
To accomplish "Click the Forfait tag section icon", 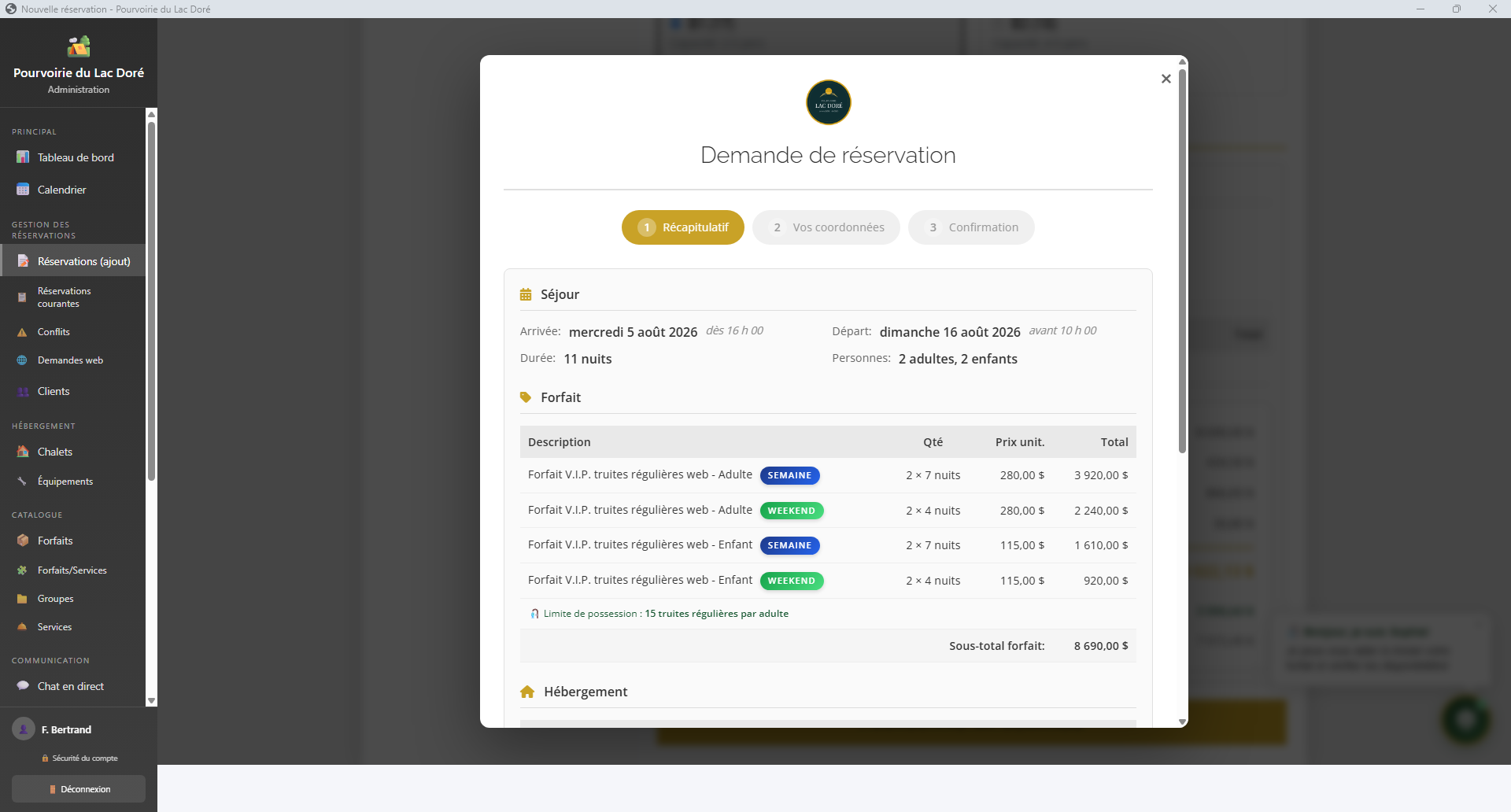I will [526, 397].
